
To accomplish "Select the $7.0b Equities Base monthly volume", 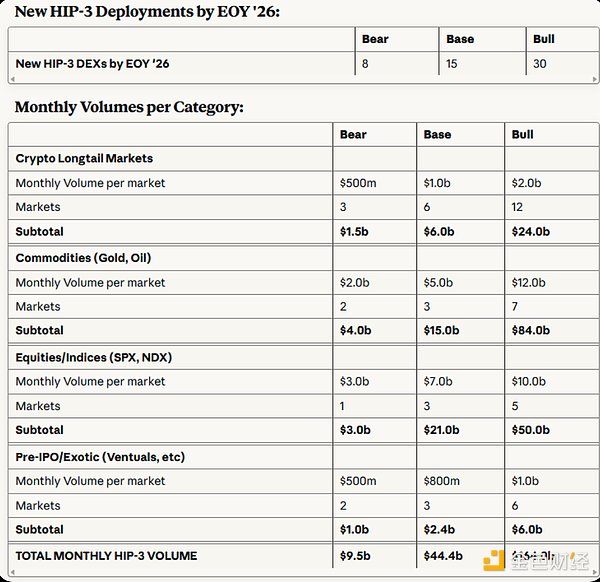I will point(440,382).
